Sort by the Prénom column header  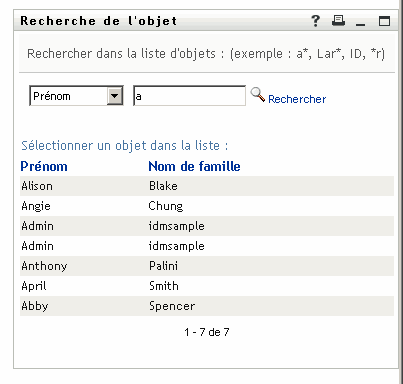click(44, 166)
